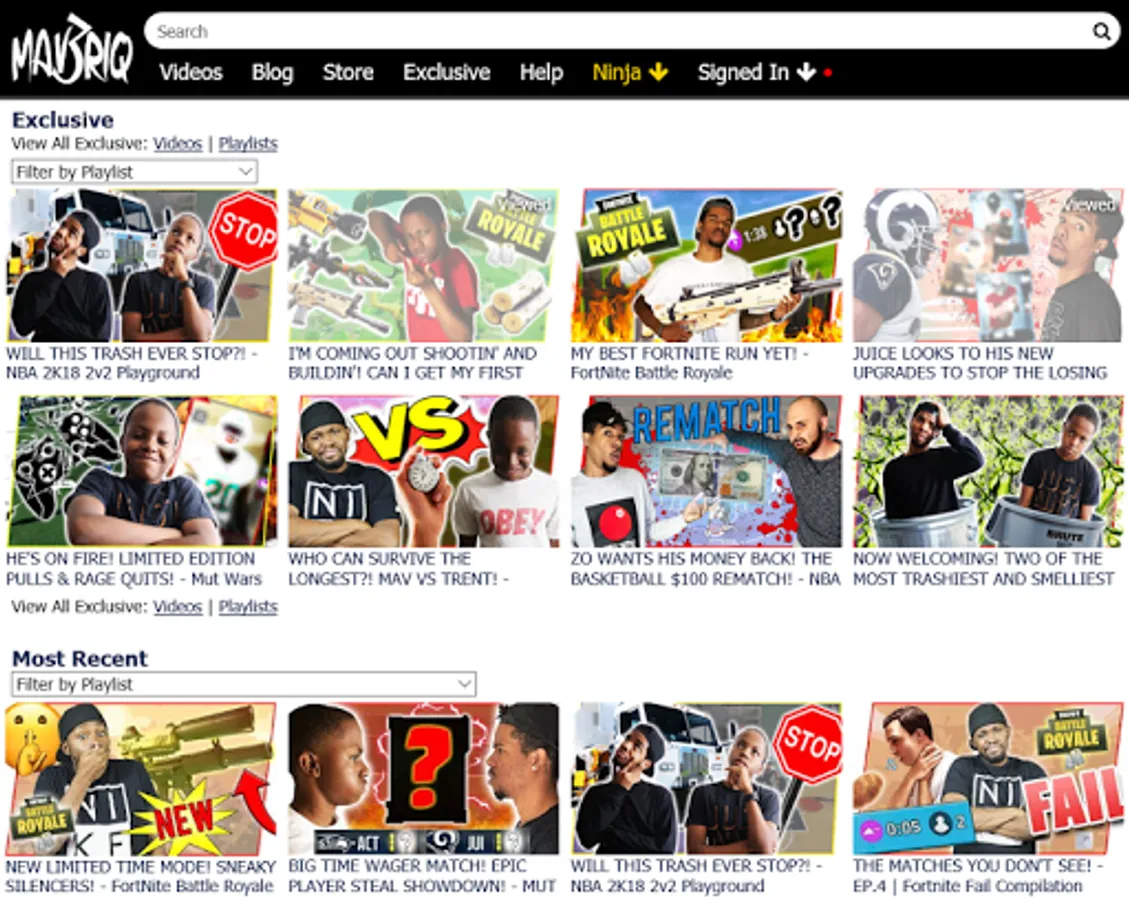Open 'MY BEST FORTNITE RUN YET' thumbnail

click(x=706, y=265)
